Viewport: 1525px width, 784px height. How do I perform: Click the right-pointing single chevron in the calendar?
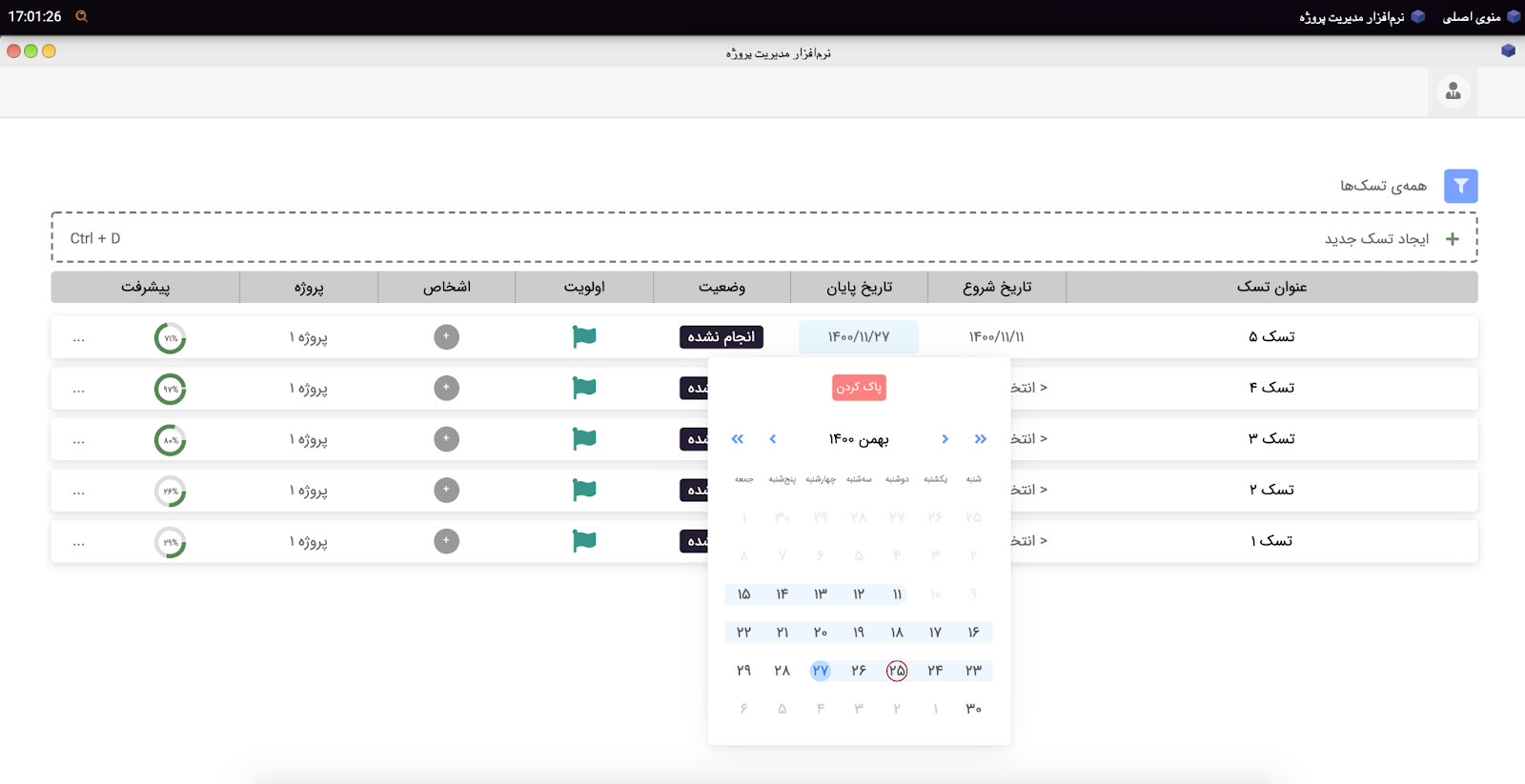945,439
